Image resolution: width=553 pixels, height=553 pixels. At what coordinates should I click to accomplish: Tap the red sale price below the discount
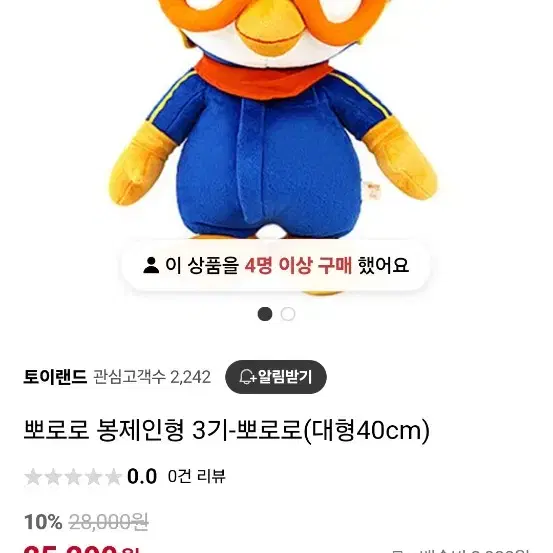(82, 549)
